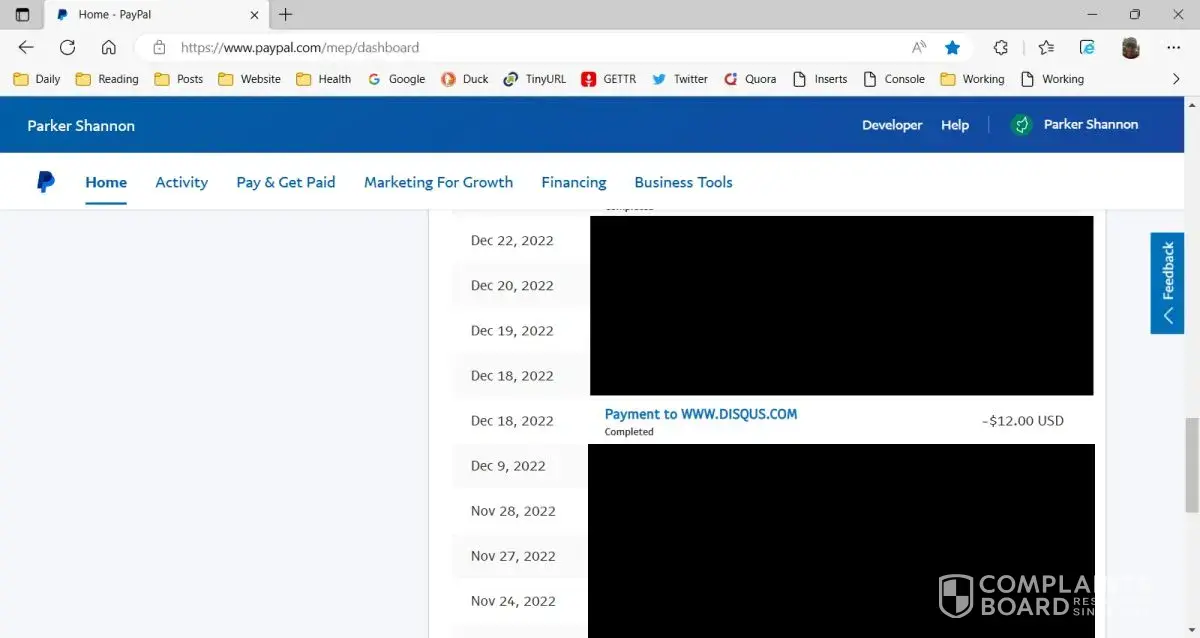
Task: Click the Dec 19, 2022 date row
Action: click(x=512, y=330)
